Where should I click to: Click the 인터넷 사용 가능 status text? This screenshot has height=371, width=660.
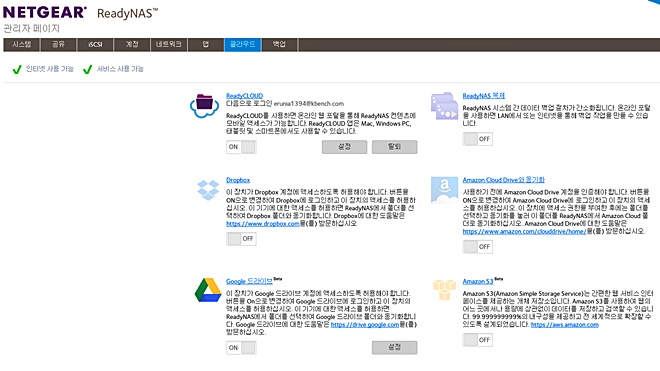pos(50,69)
